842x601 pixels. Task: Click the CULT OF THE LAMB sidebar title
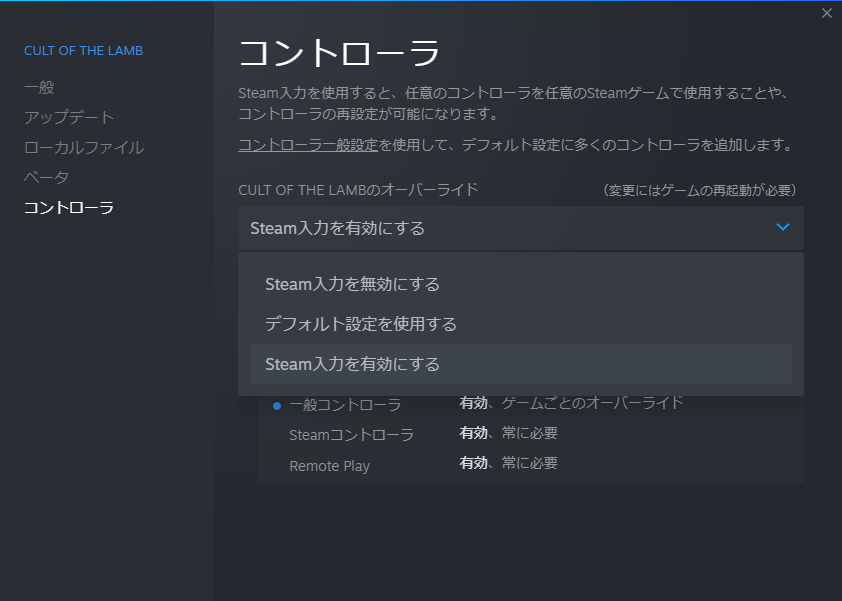83,50
